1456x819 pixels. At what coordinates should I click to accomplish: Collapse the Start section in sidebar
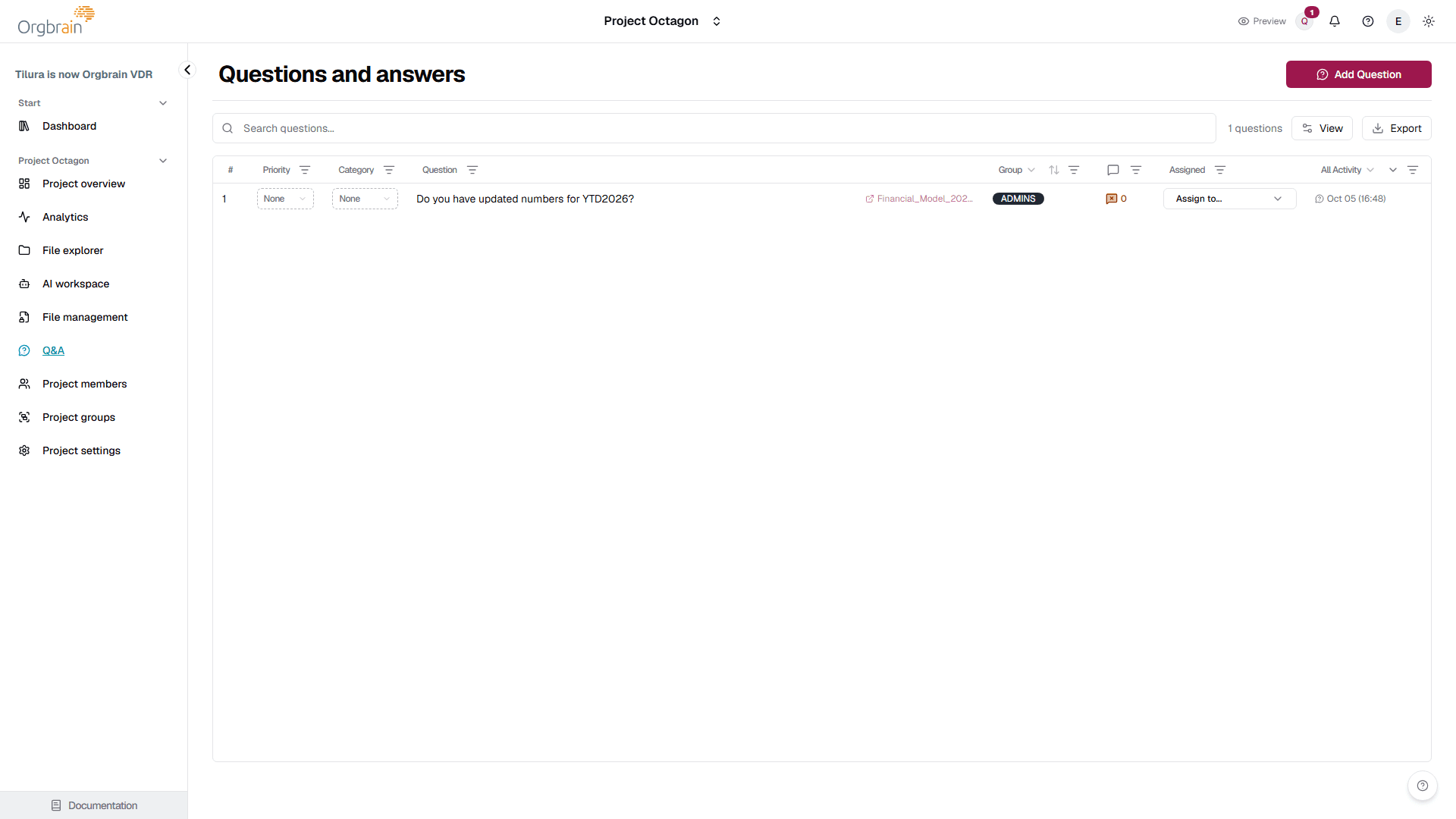[x=163, y=103]
